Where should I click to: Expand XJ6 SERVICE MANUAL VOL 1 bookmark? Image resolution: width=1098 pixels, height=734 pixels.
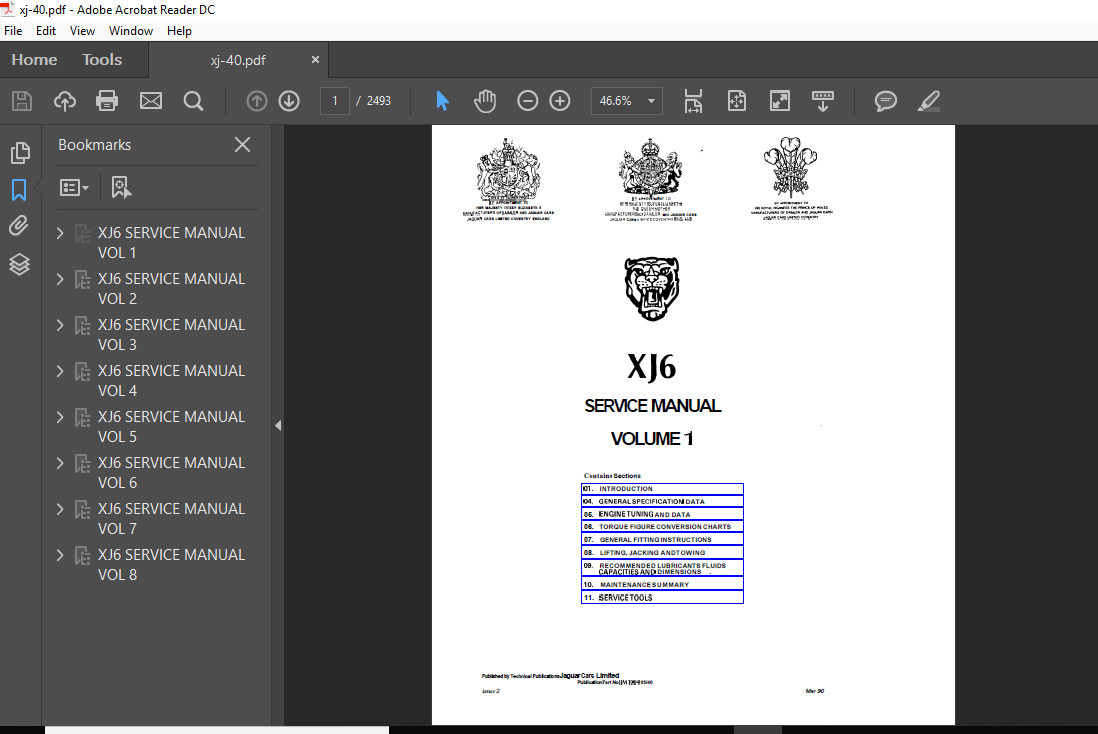pyautogui.click(x=60, y=233)
